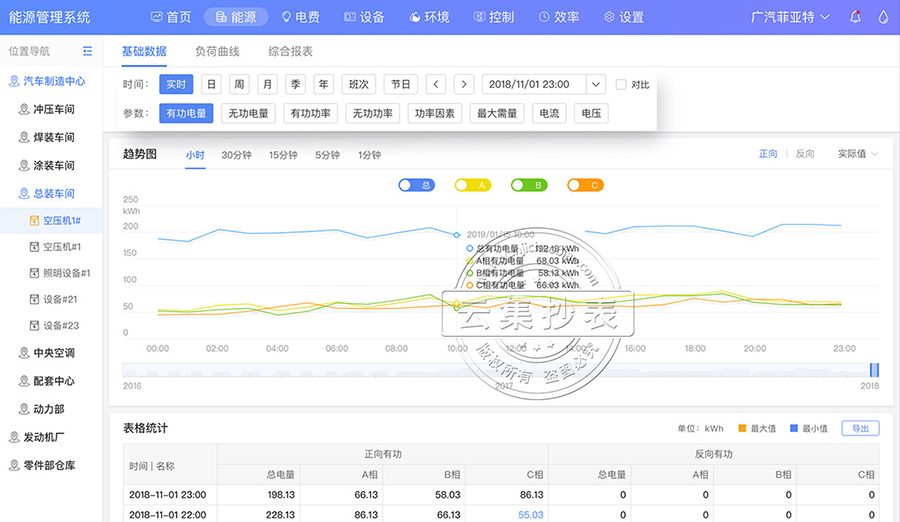This screenshot has height=522, width=900.
Task: Open the date time dropdown 2018/11/01 23:00
Action: [x=543, y=85]
